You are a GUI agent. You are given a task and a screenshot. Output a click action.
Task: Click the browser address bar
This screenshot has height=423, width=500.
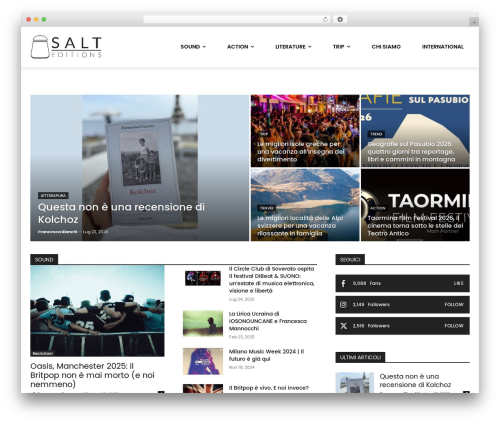(x=237, y=19)
